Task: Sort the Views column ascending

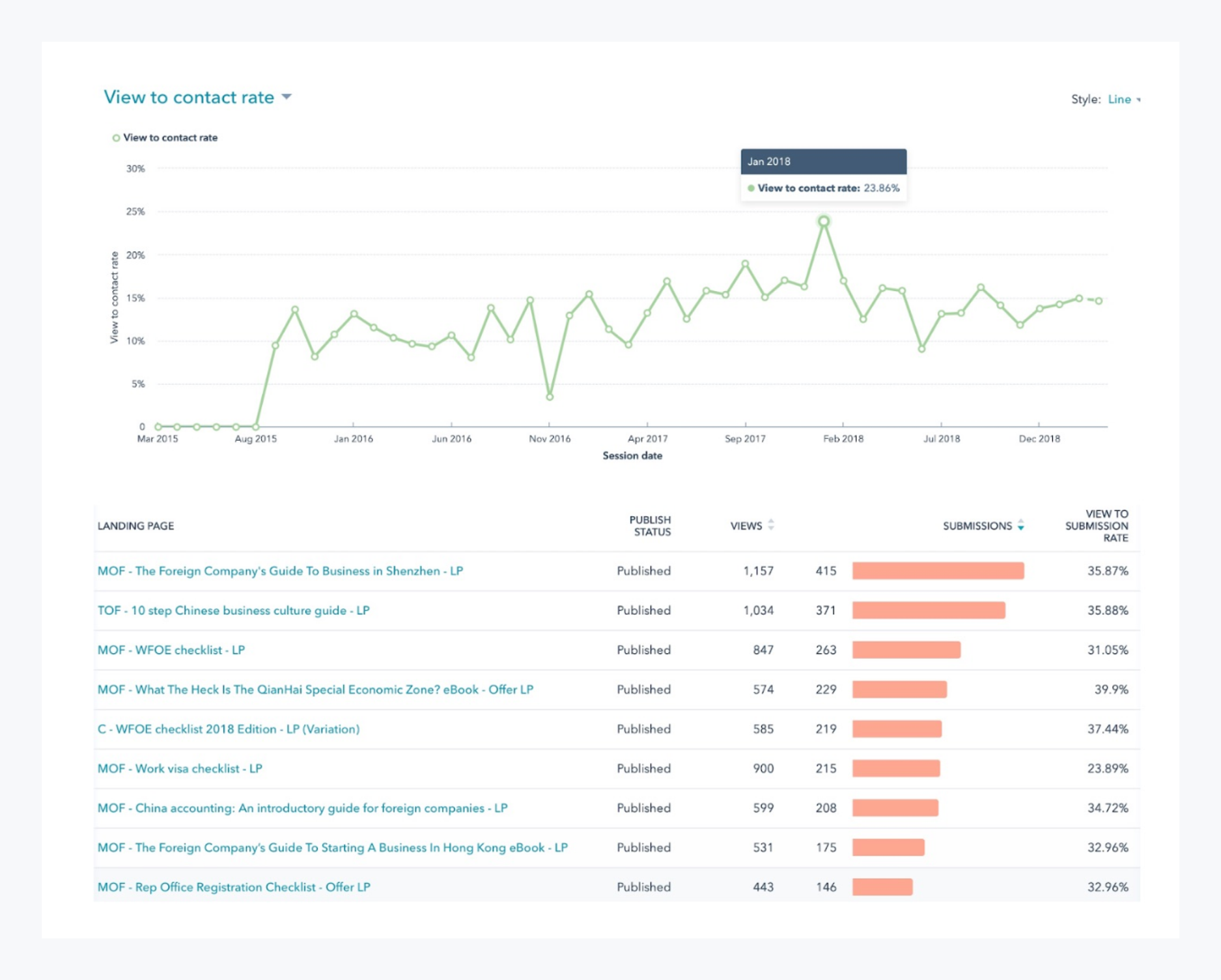Action: (770, 522)
